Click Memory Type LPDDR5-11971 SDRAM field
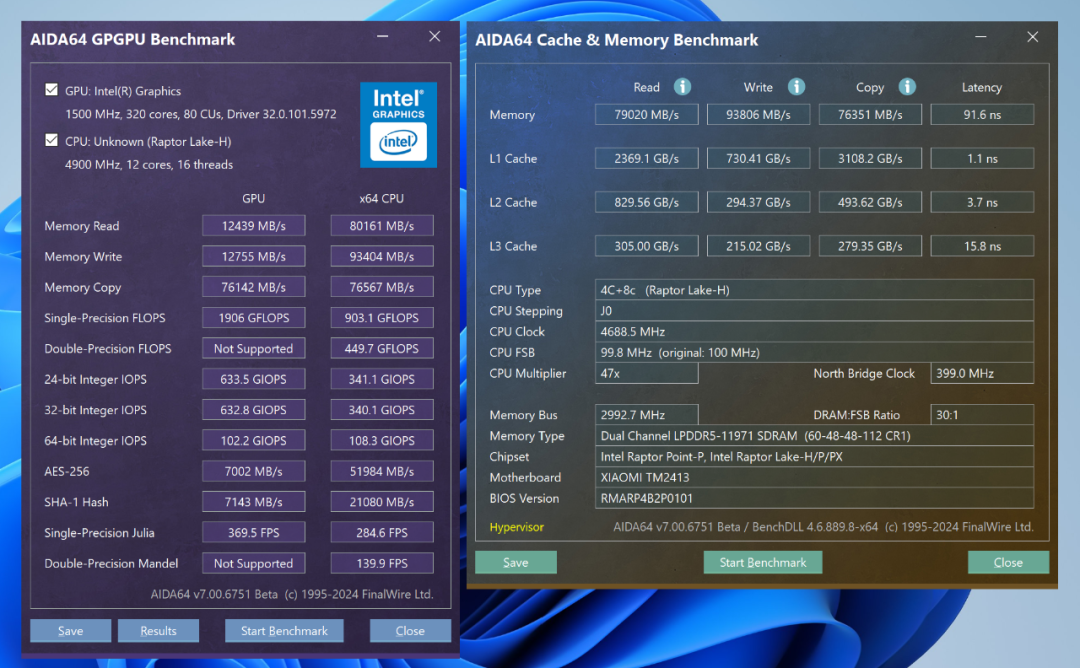Image resolution: width=1080 pixels, height=668 pixels. (x=814, y=436)
